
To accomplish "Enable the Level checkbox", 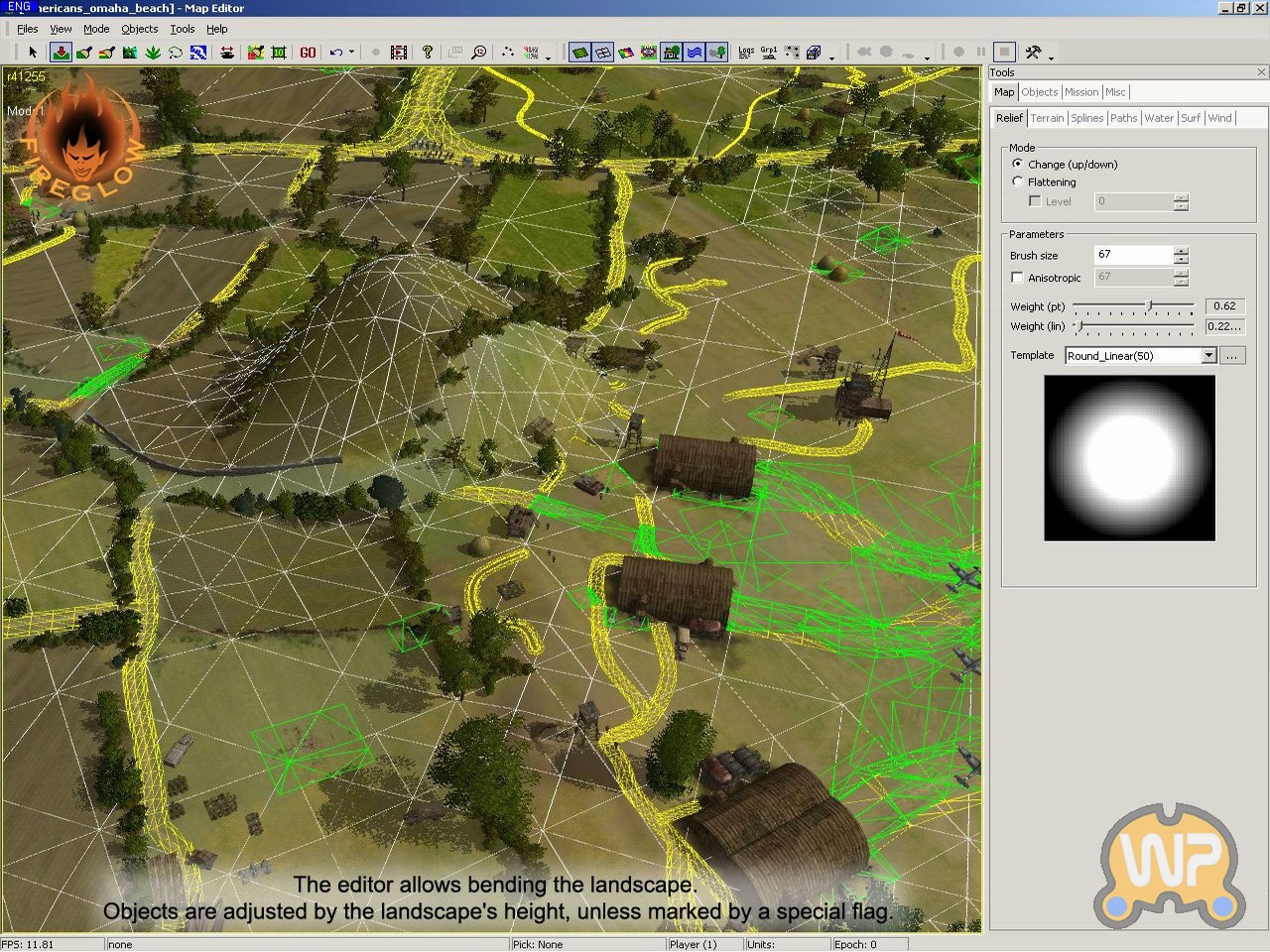I will tap(1035, 201).
